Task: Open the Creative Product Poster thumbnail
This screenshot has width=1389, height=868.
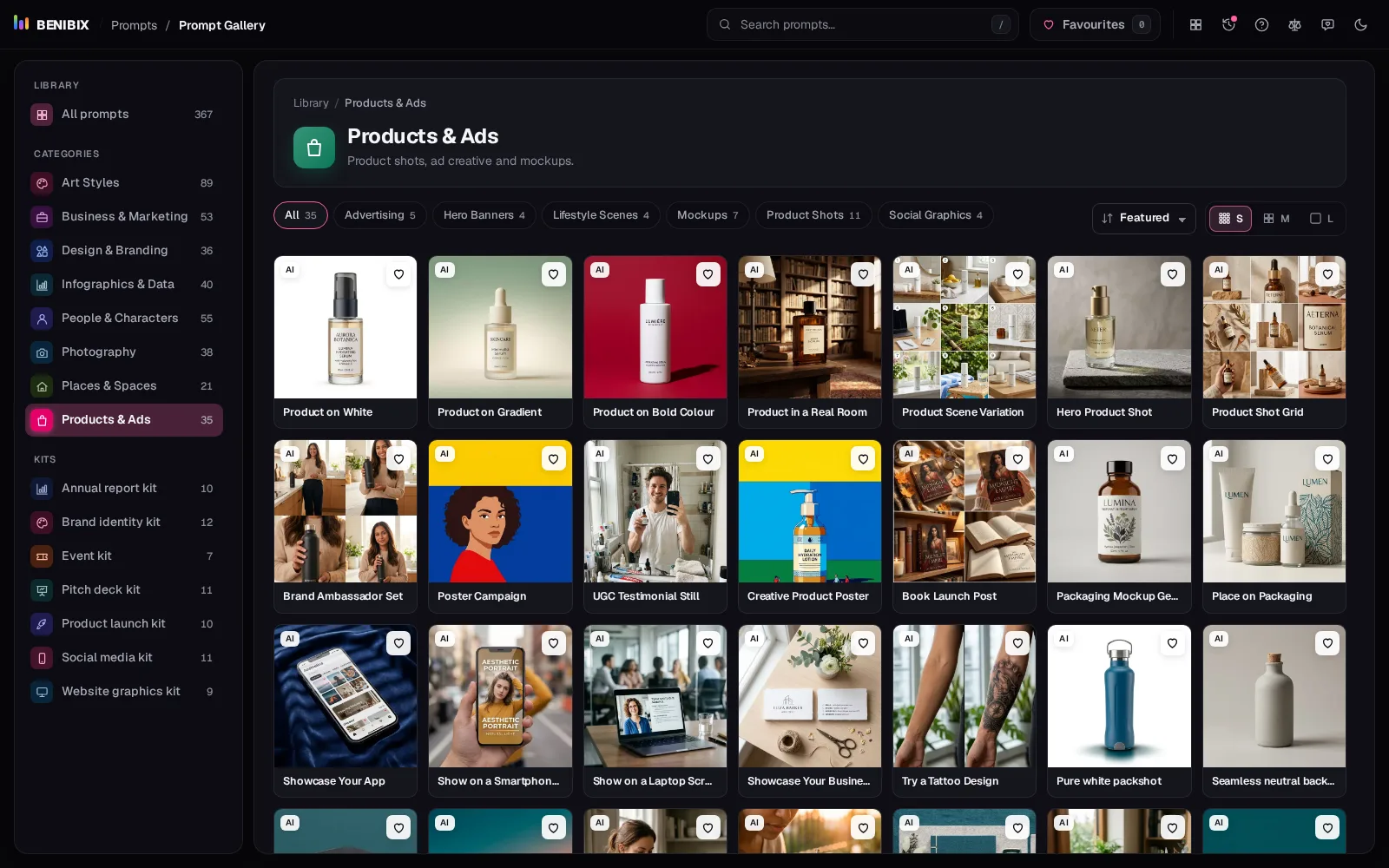Action: 810,511
